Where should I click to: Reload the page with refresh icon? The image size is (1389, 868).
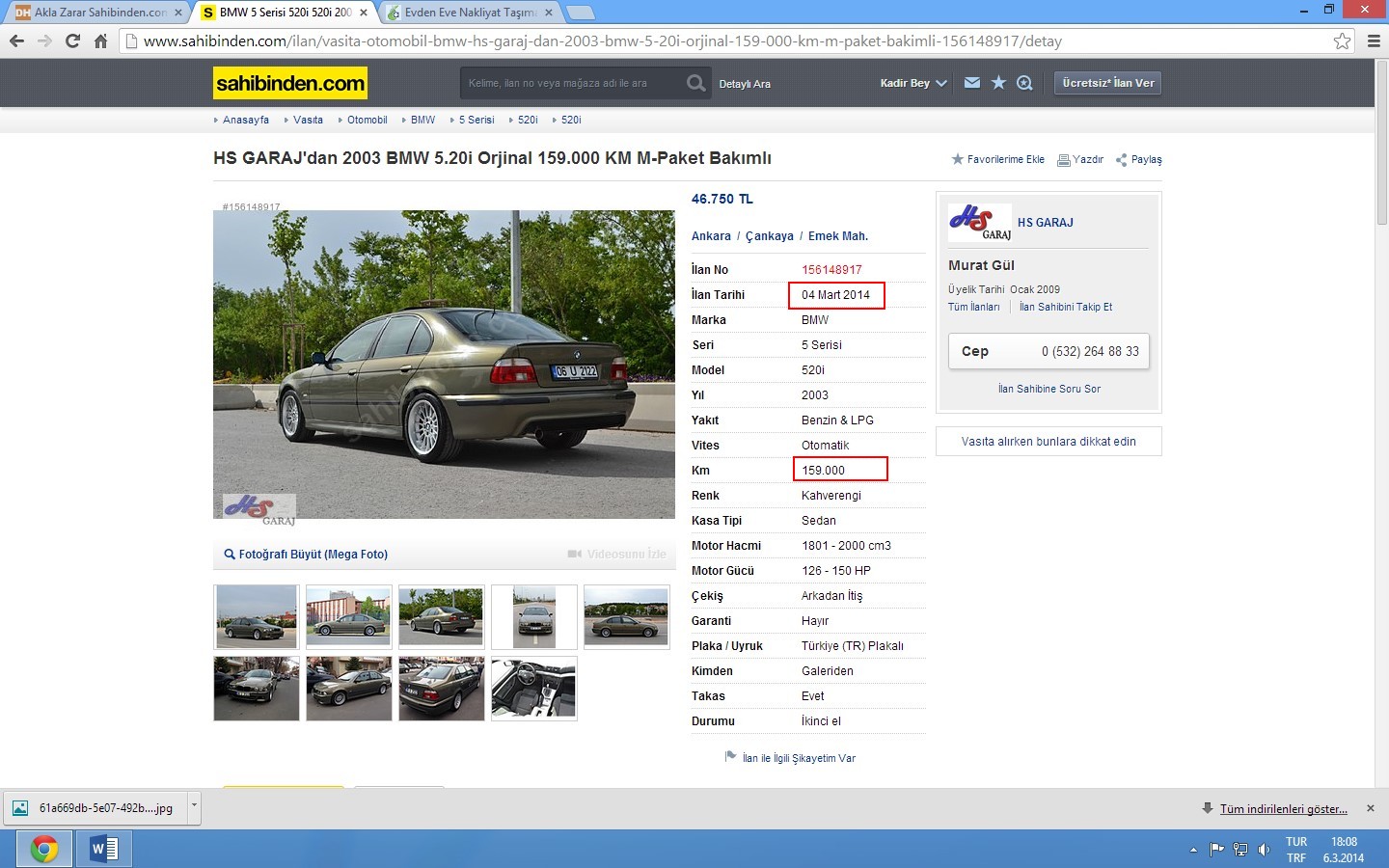(x=72, y=41)
